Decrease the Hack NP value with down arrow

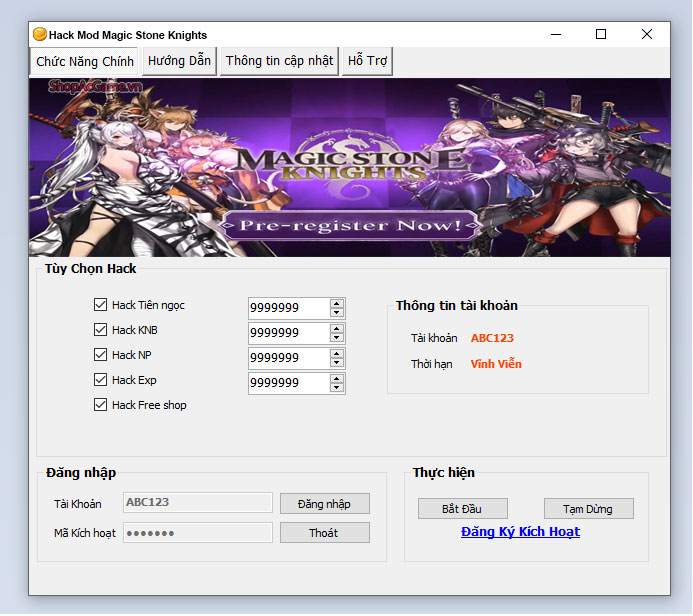[337, 363]
